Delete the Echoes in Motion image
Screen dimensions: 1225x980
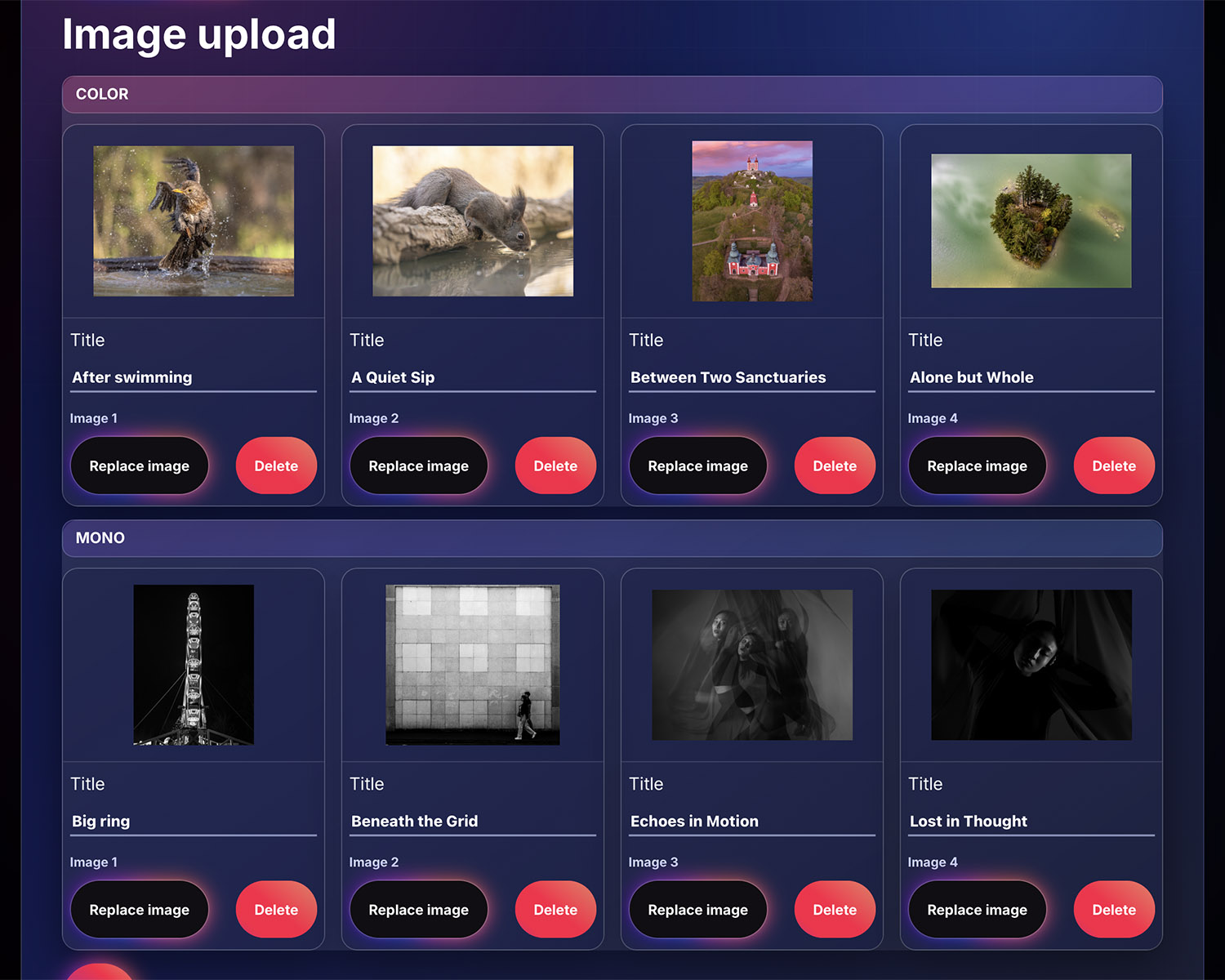pyautogui.click(x=835, y=910)
